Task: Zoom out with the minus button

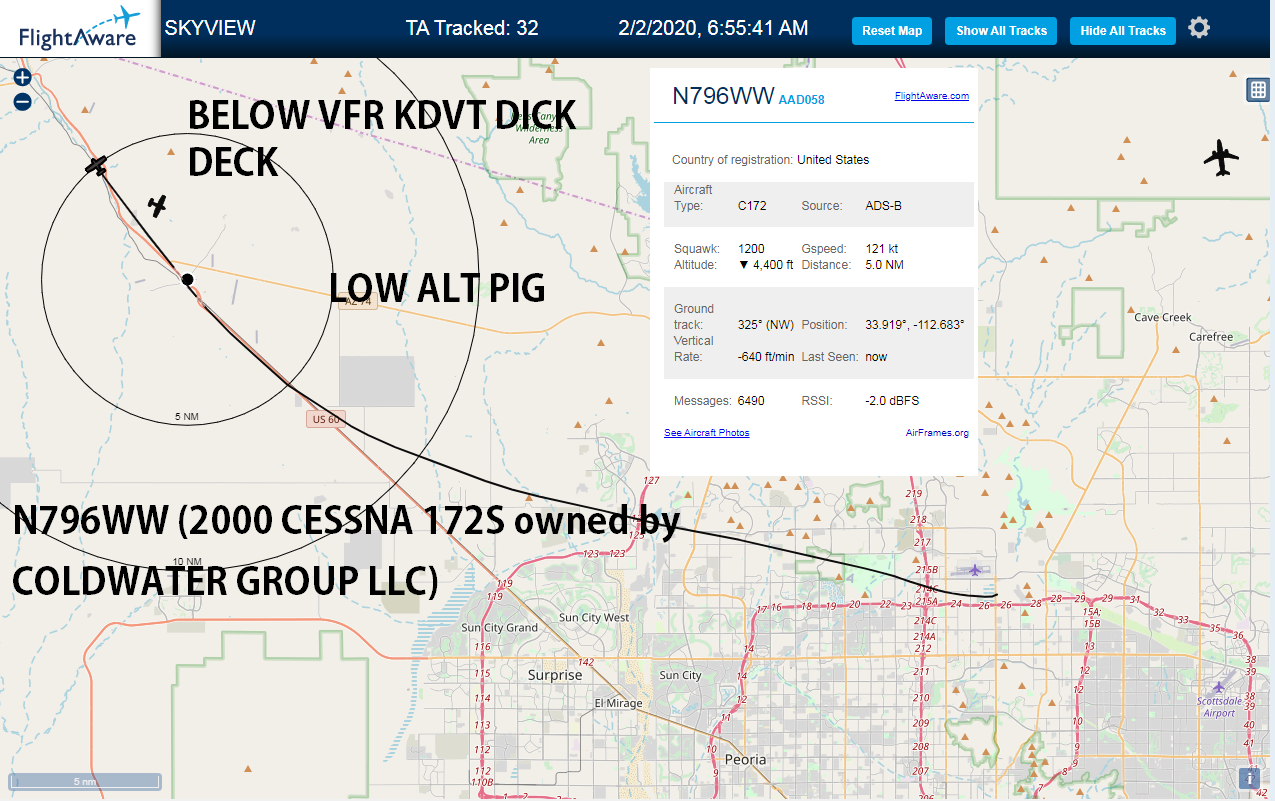Action: click(22, 101)
